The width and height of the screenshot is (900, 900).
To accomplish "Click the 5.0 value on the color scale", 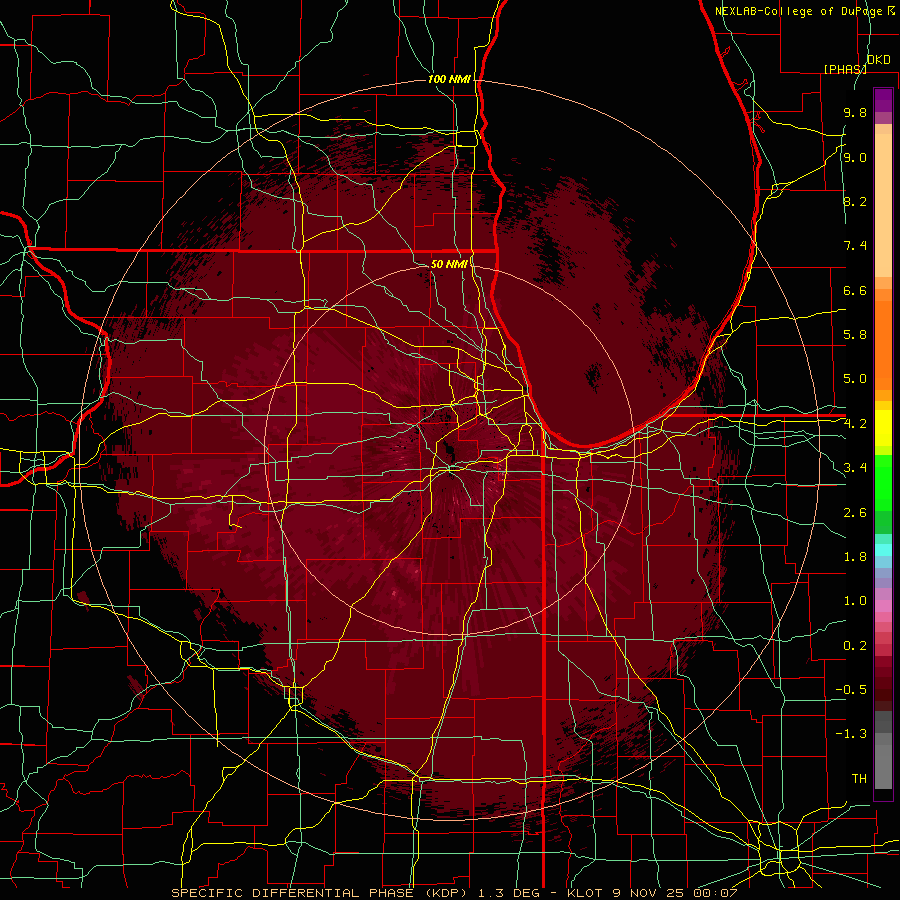I will tap(855, 379).
